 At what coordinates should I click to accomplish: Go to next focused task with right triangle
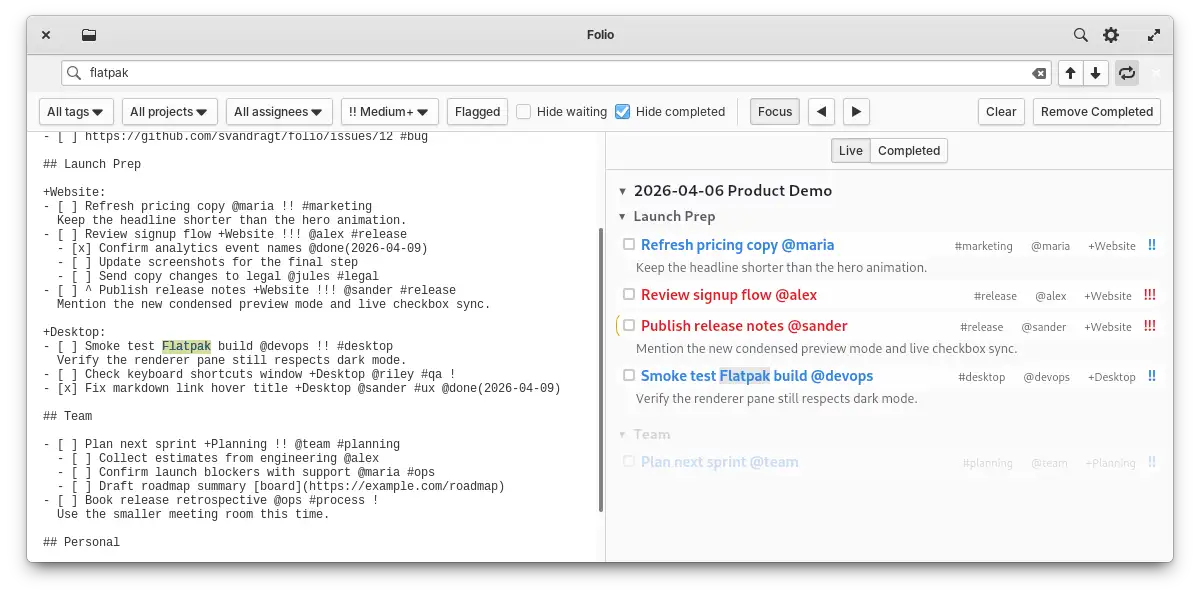[856, 112]
